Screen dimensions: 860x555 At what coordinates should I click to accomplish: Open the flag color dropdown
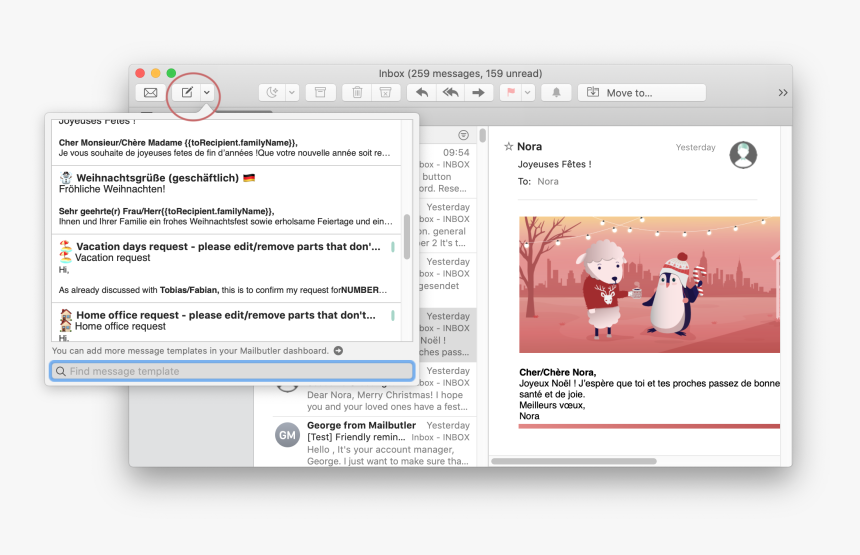click(x=528, y=93)
